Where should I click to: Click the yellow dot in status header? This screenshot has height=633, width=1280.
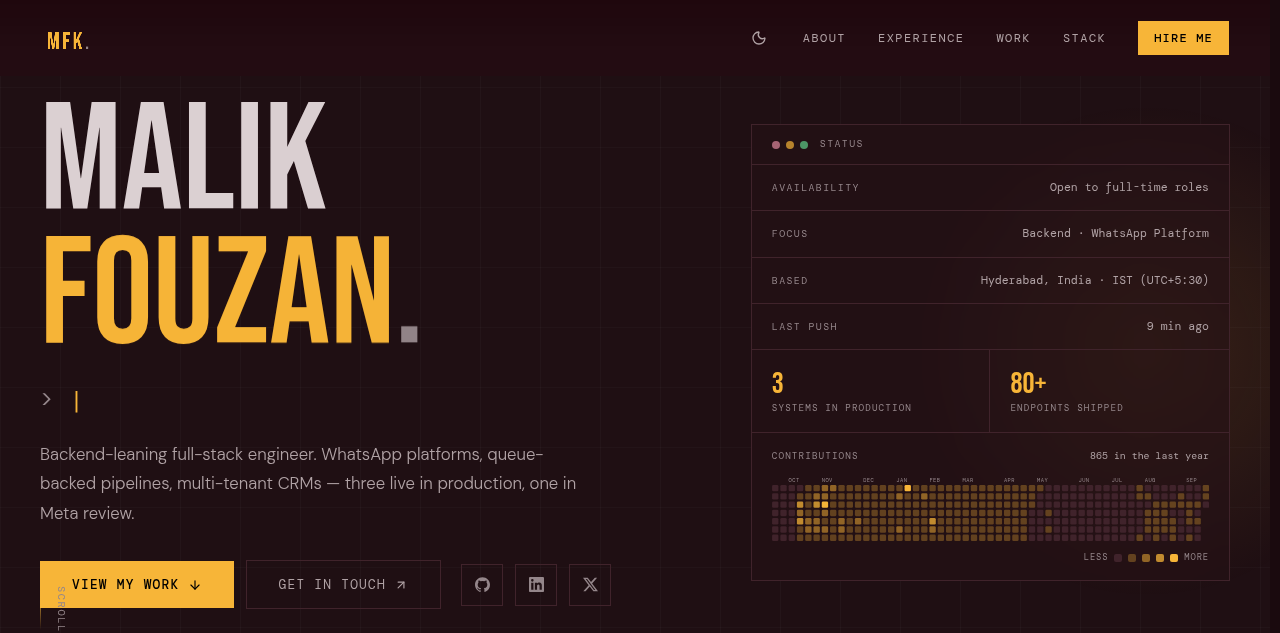pyautogui.click(x=790, y=145)
